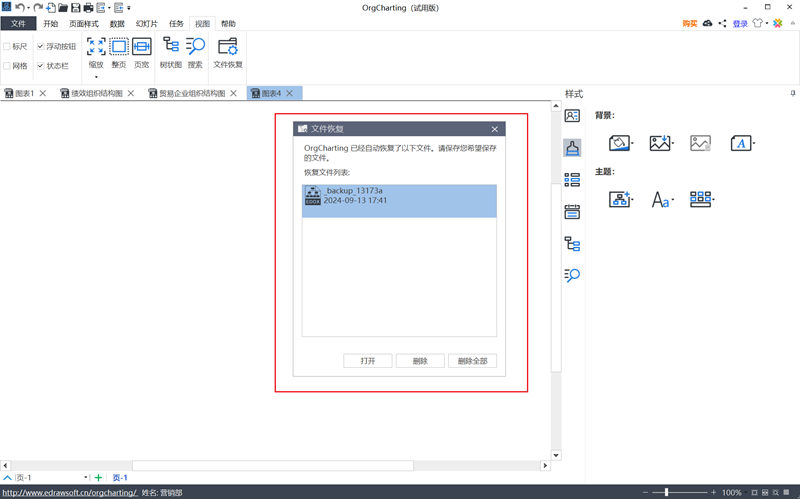Switch to the 页面样式 ribbon tab
The image size is (800, 499).
(x=84, y=23)
